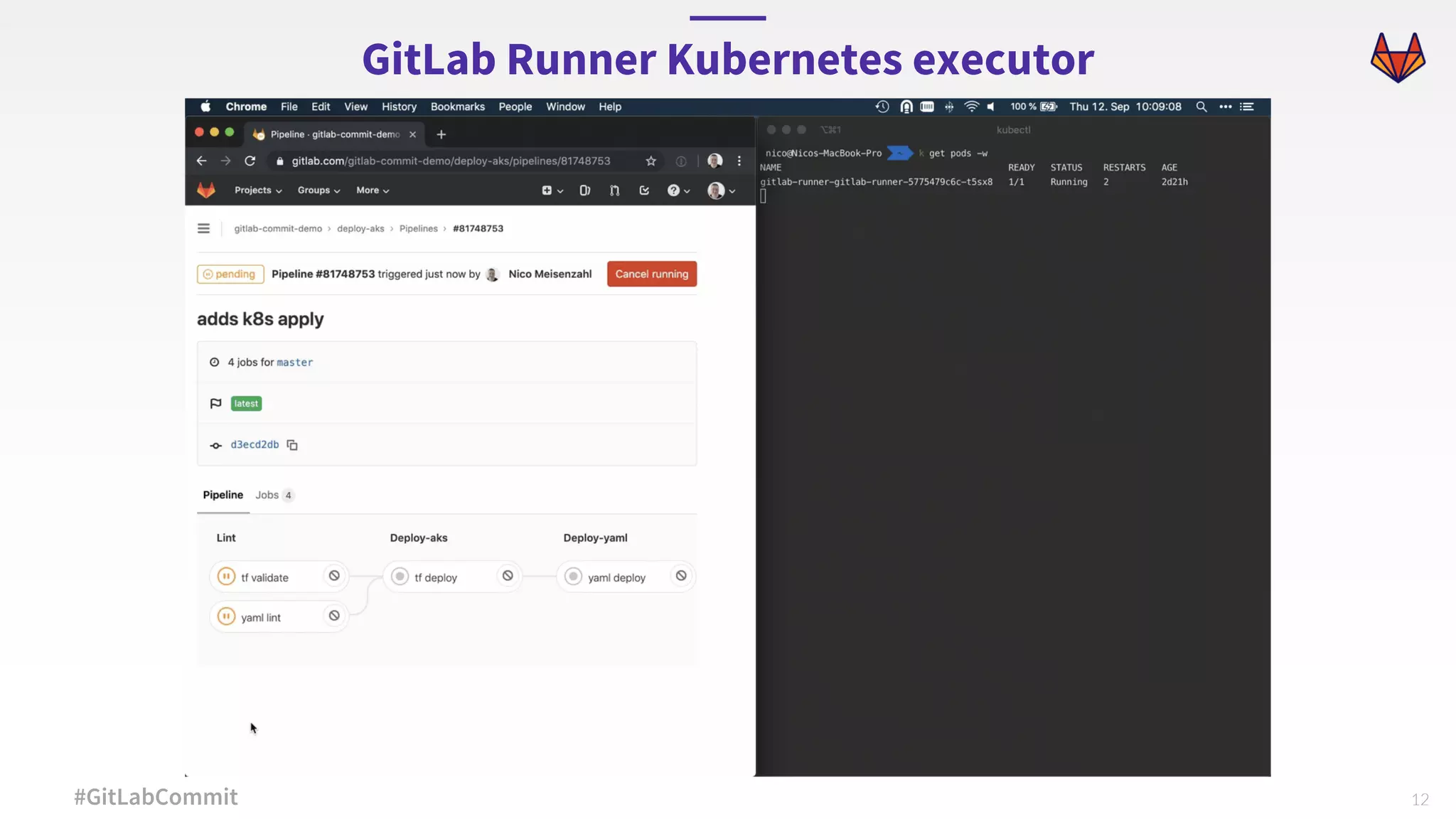
Task: Open the tf deploy job
Action: (436, 578)
